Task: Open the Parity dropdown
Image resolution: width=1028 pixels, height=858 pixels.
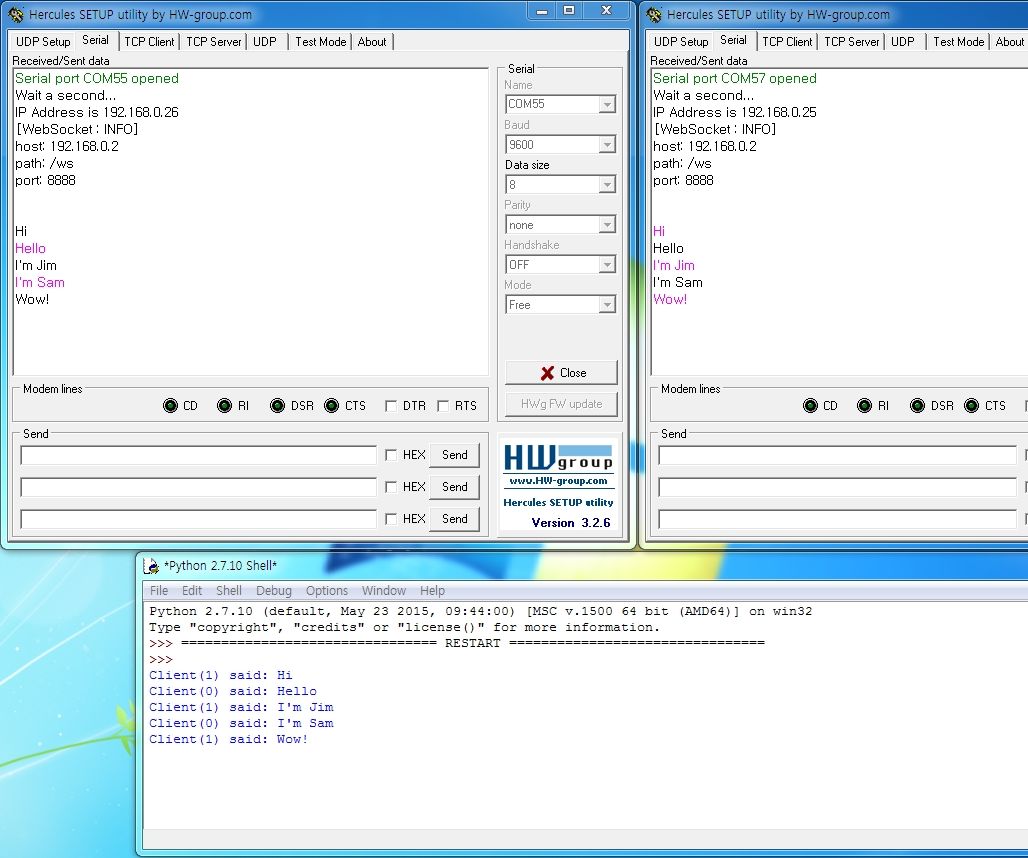Action: pyautogui.click(x=605, y=224)
